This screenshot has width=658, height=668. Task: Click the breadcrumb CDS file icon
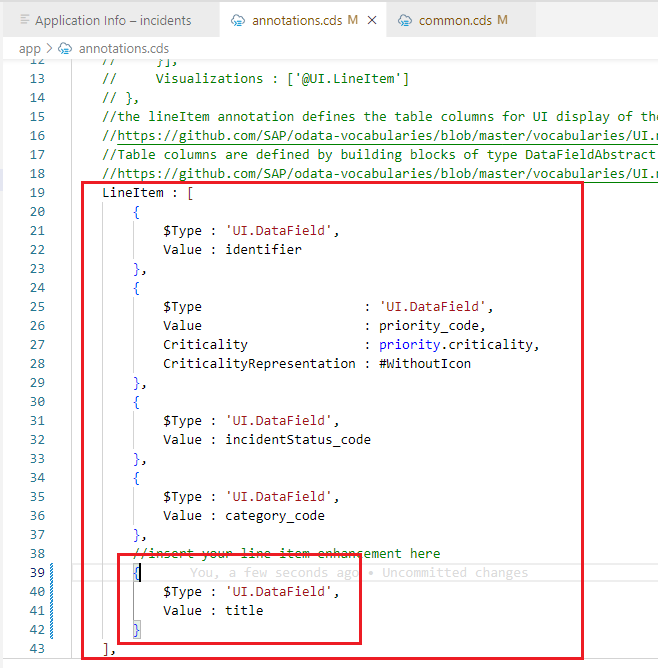(65, 49)
